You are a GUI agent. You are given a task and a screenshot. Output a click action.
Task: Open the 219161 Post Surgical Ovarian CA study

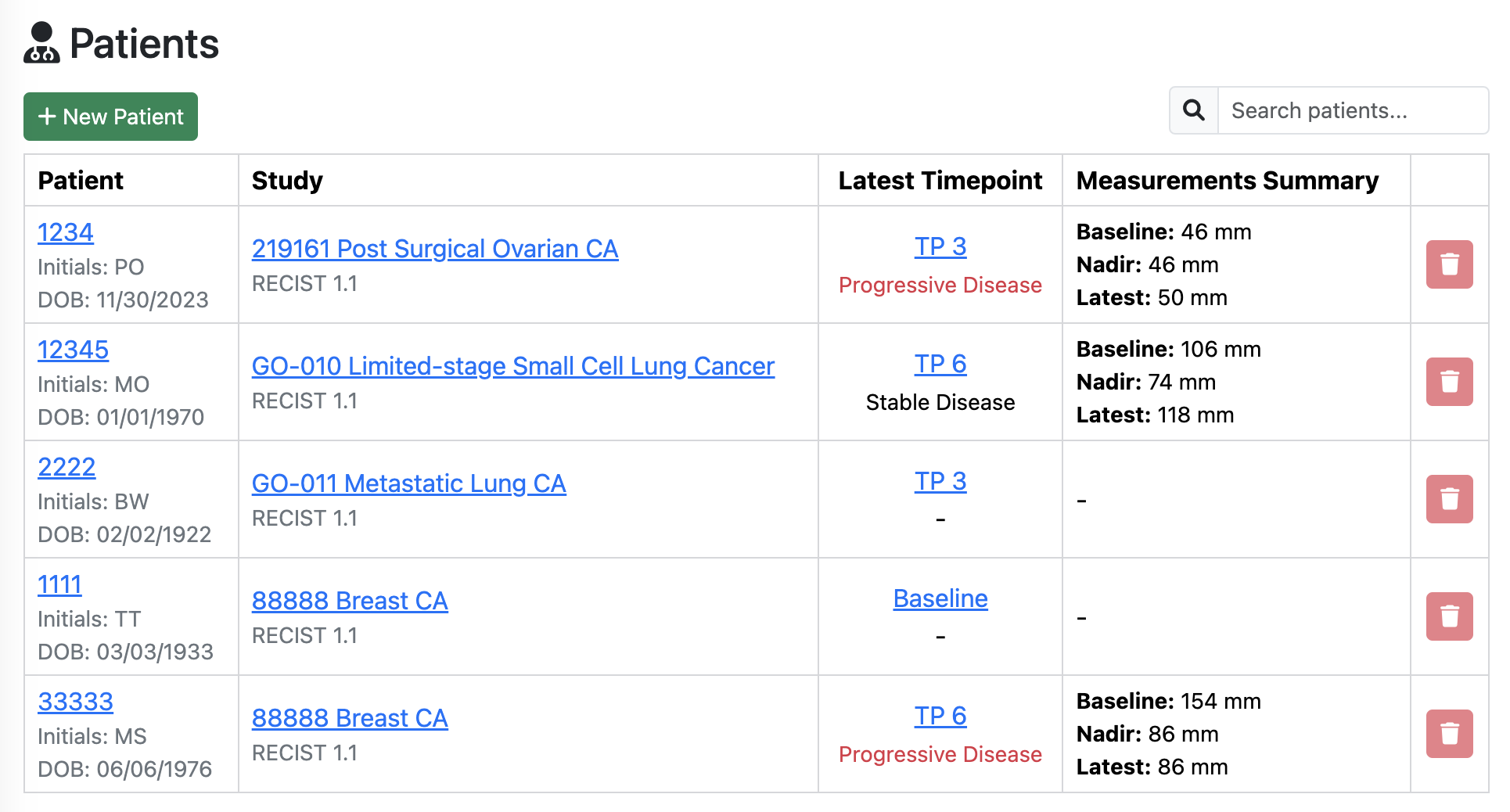[x=435, y=249]
